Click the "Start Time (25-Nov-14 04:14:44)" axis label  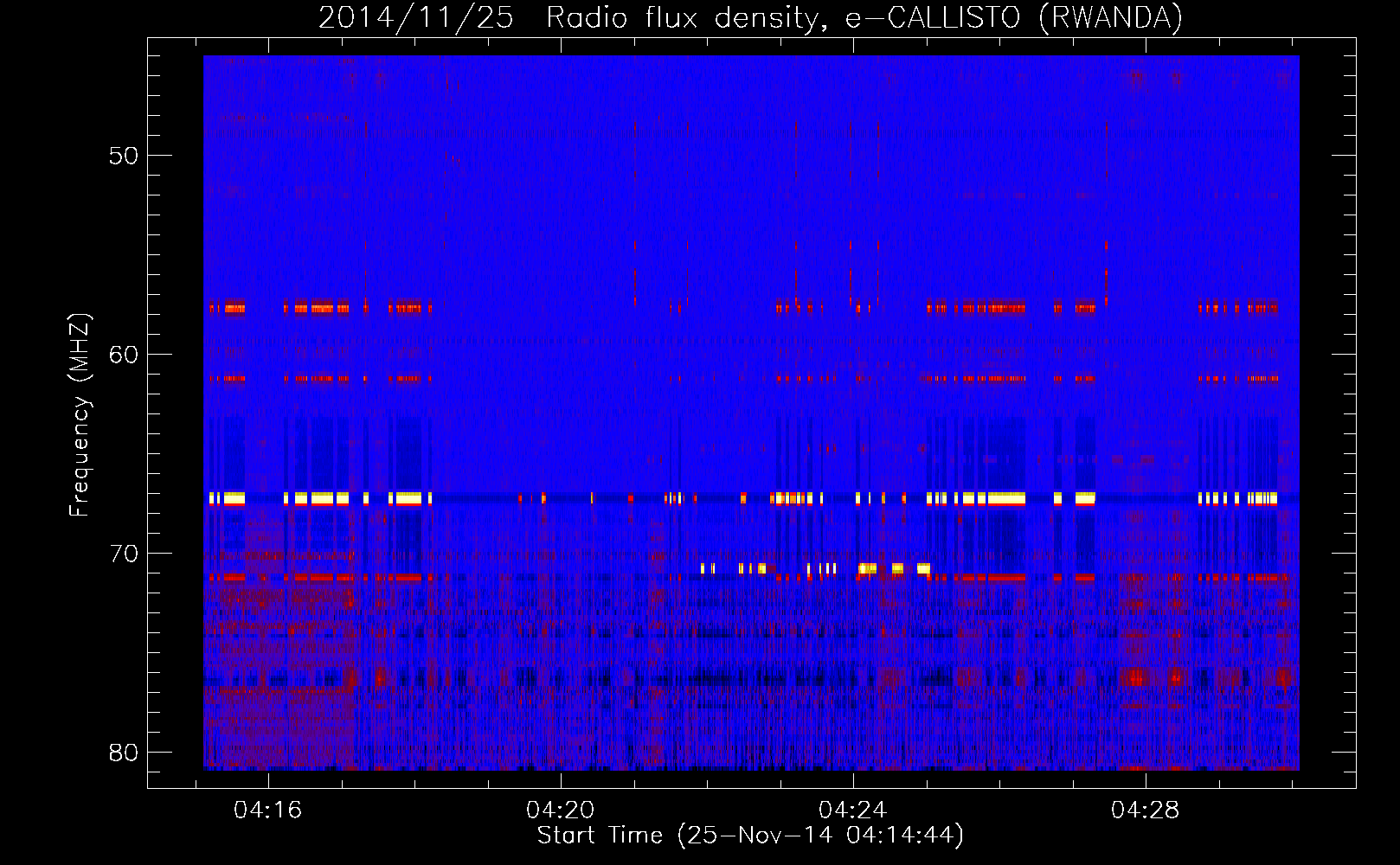pos(750,836)
